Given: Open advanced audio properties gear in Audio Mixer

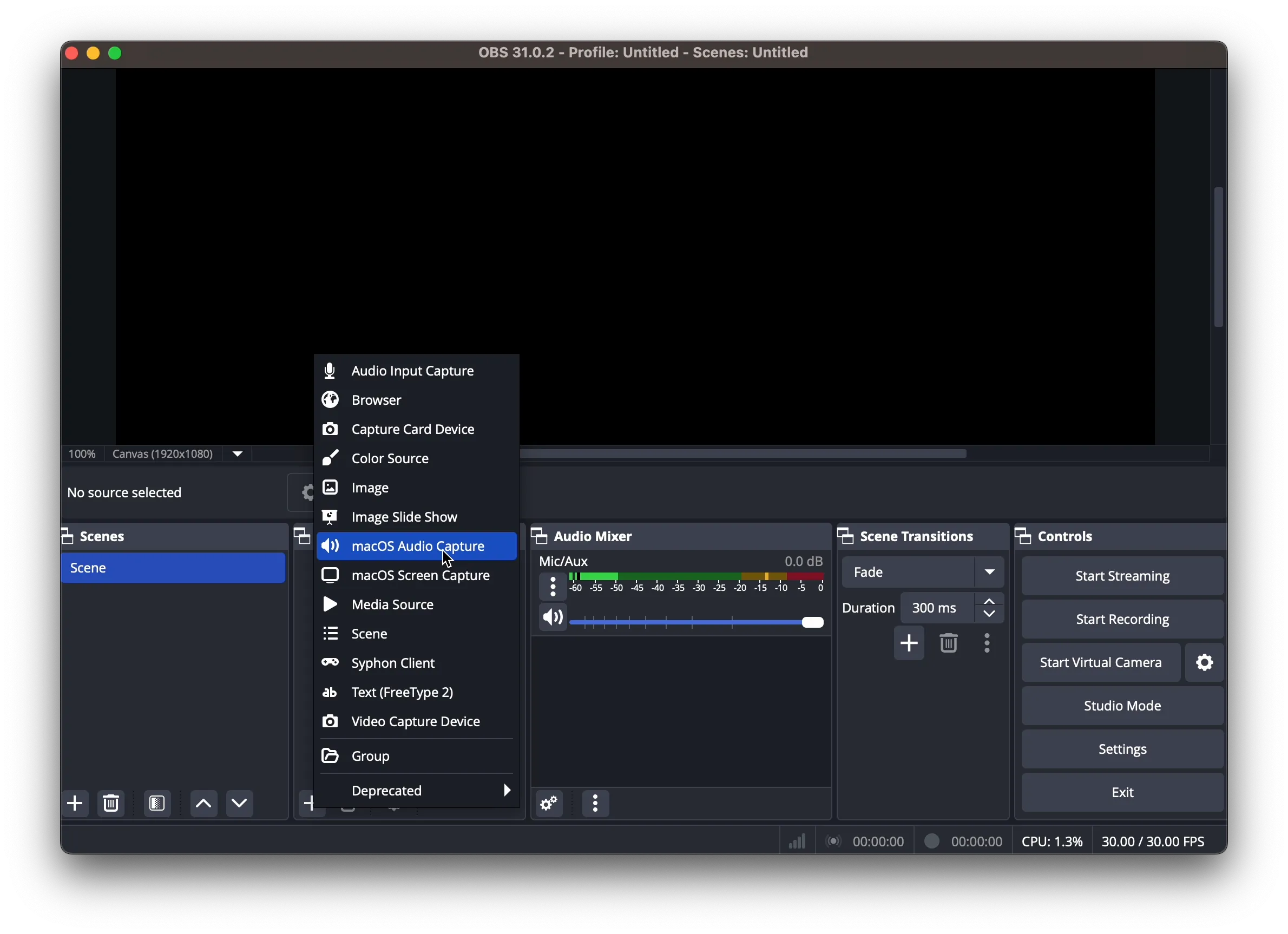Looking at the screenshot, I should click(x=549, y=804).
